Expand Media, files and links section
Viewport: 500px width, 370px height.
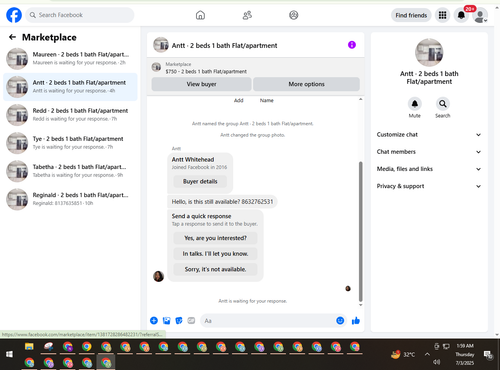429,169
